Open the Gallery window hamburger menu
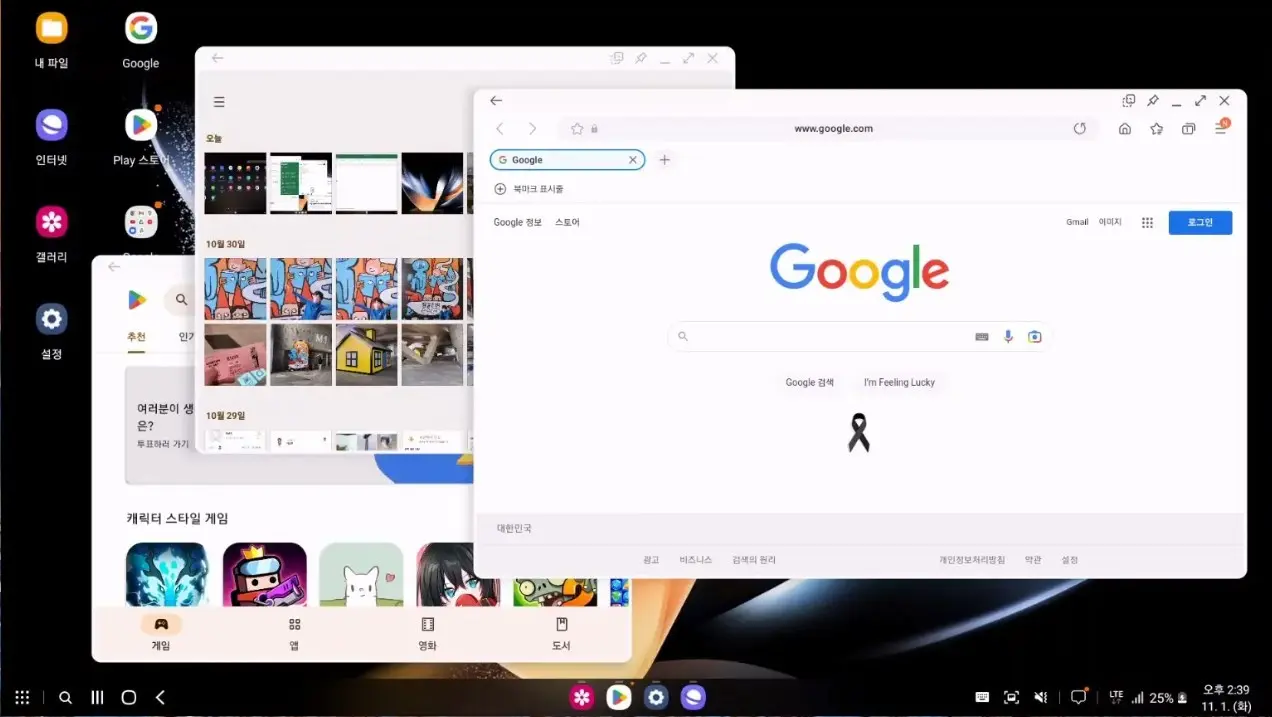This screenshot has height=717, width=1272. coord(219,102)
